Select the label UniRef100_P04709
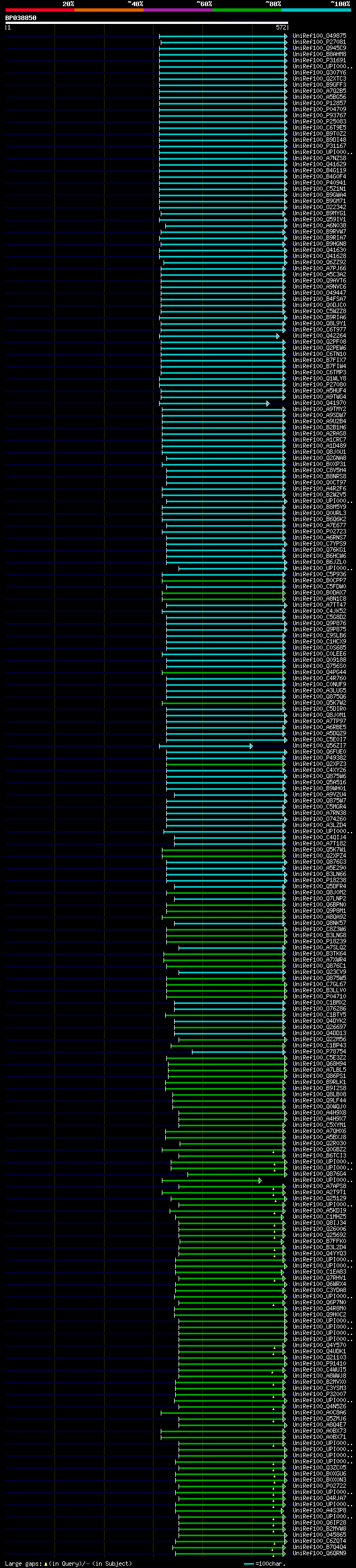Image resolution: width=356 pixels, height=1568 pixels. click(319, 110)
